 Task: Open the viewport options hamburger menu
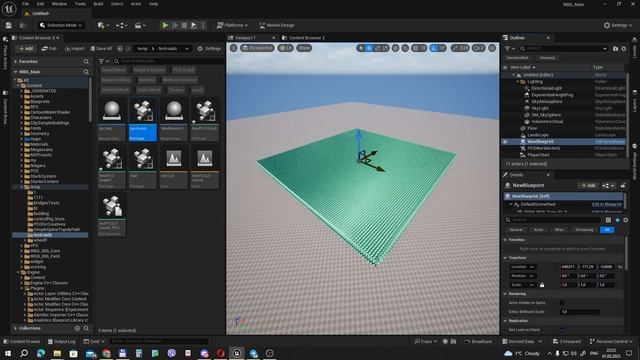coord(233,48)
